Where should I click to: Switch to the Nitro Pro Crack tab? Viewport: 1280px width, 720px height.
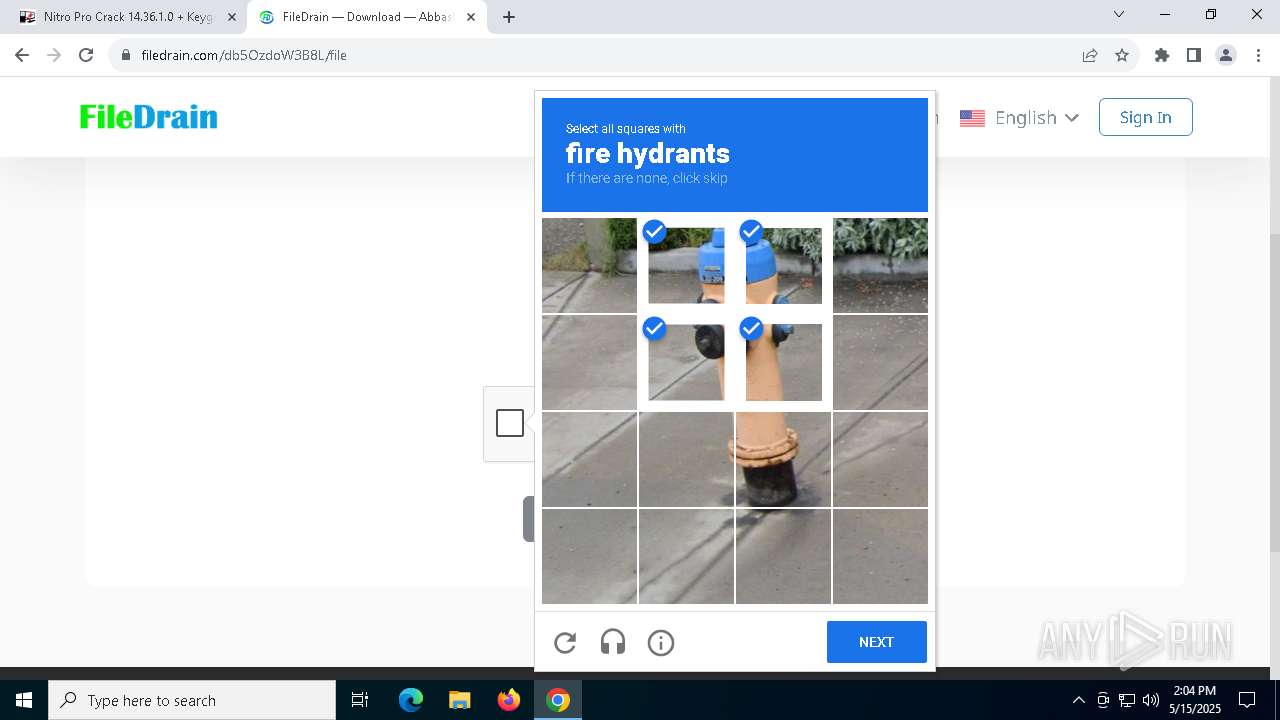click(x=127, y=17)
